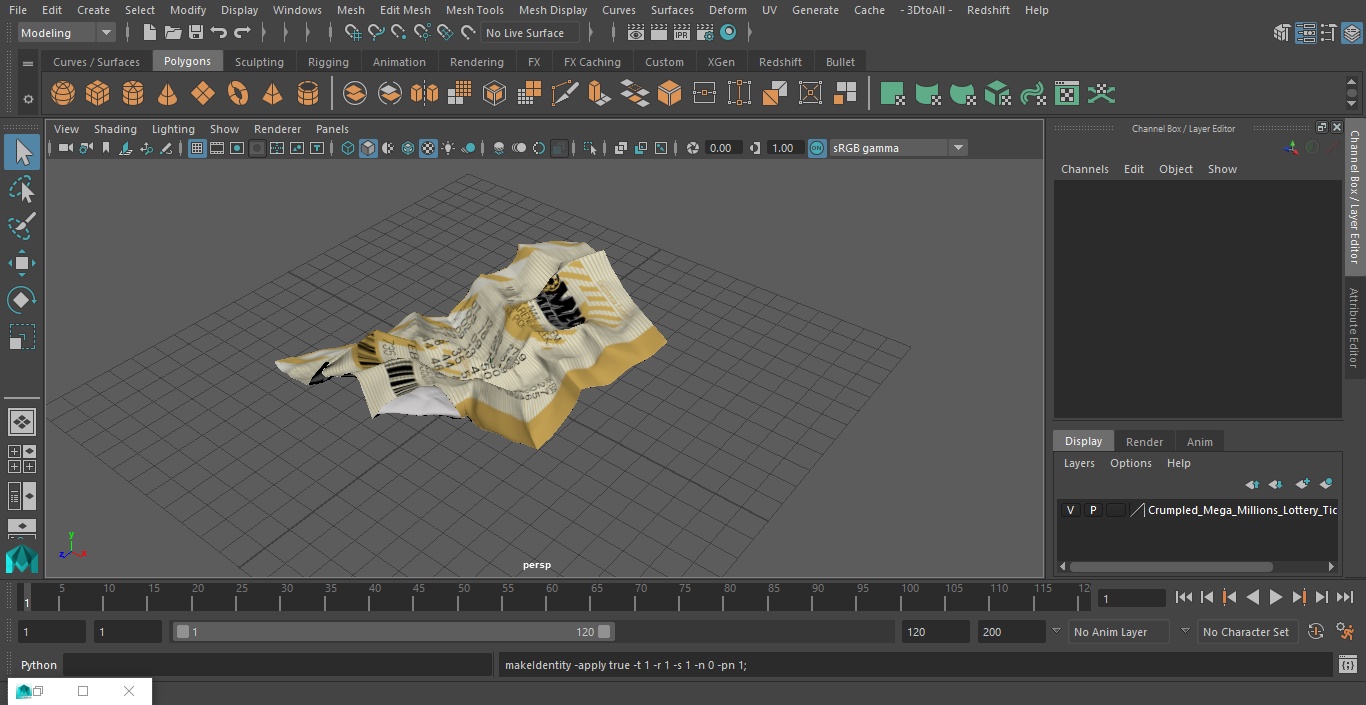Switch to the Rigging shelf tab
1366x705 pixels.
pyautogui.click(x=328, y=62)
